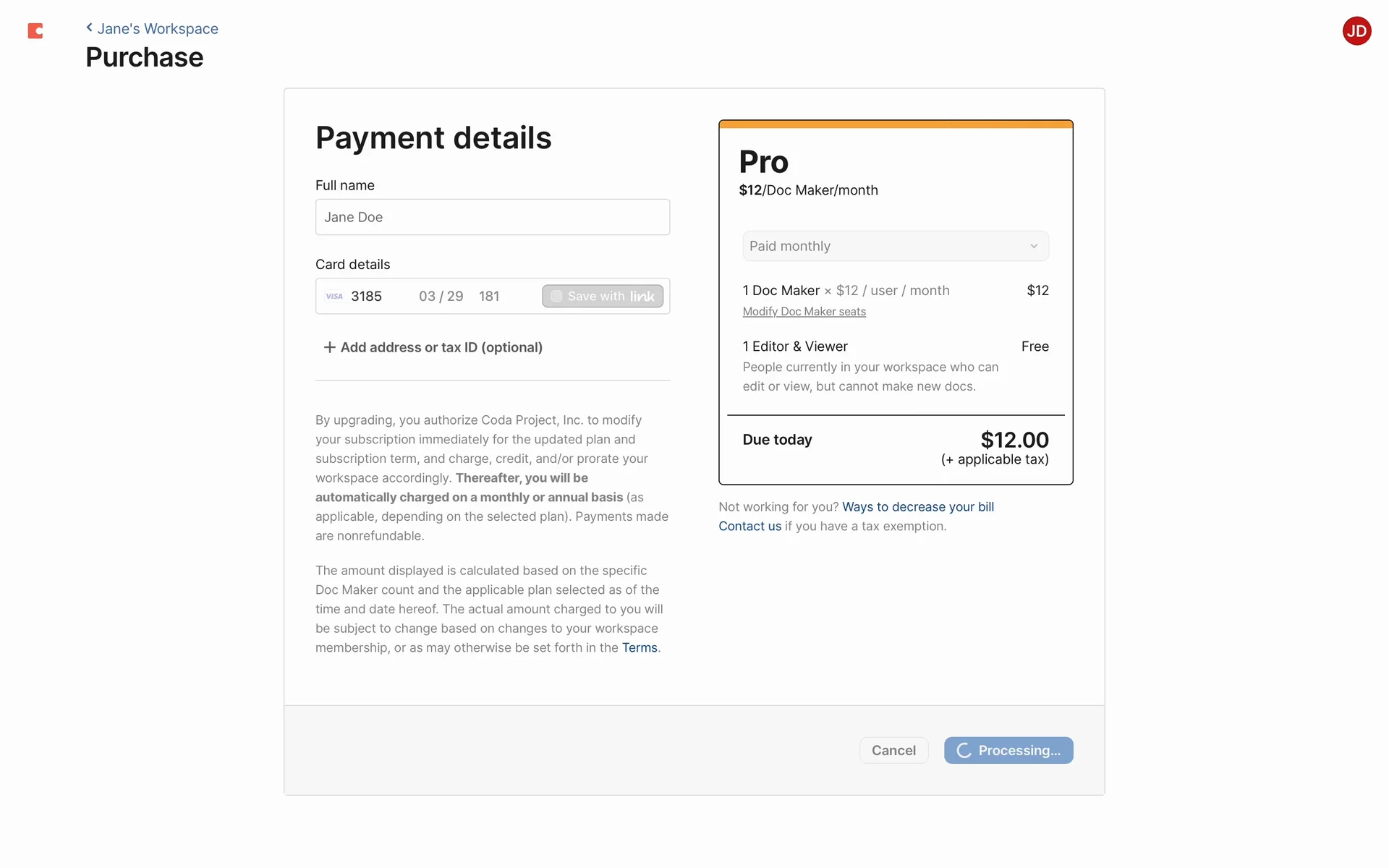Screen dimensions: 1389x868
Task: Open the JD user avatar menu
Action: coord(1356,31)
